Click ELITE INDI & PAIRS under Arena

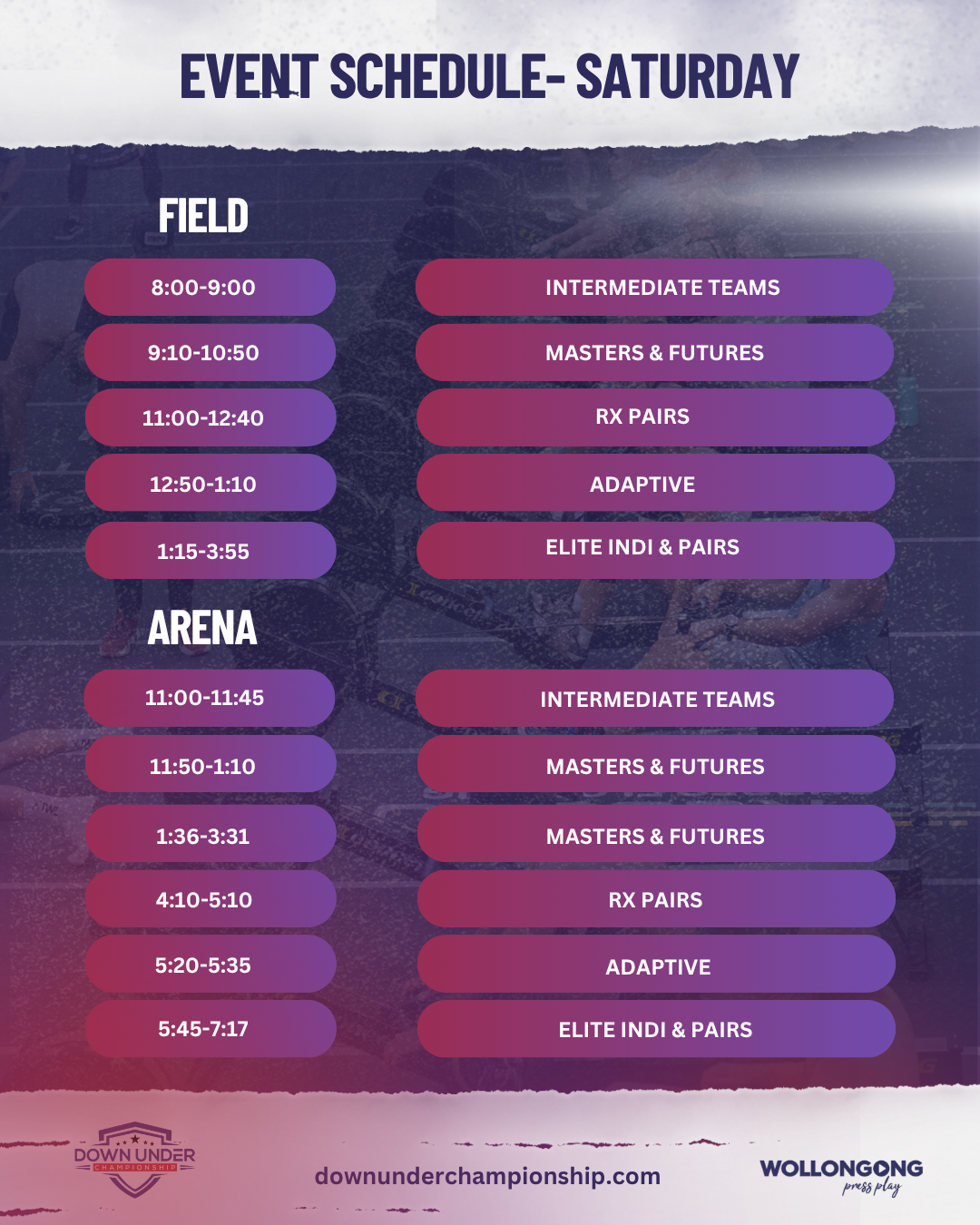656,1030
